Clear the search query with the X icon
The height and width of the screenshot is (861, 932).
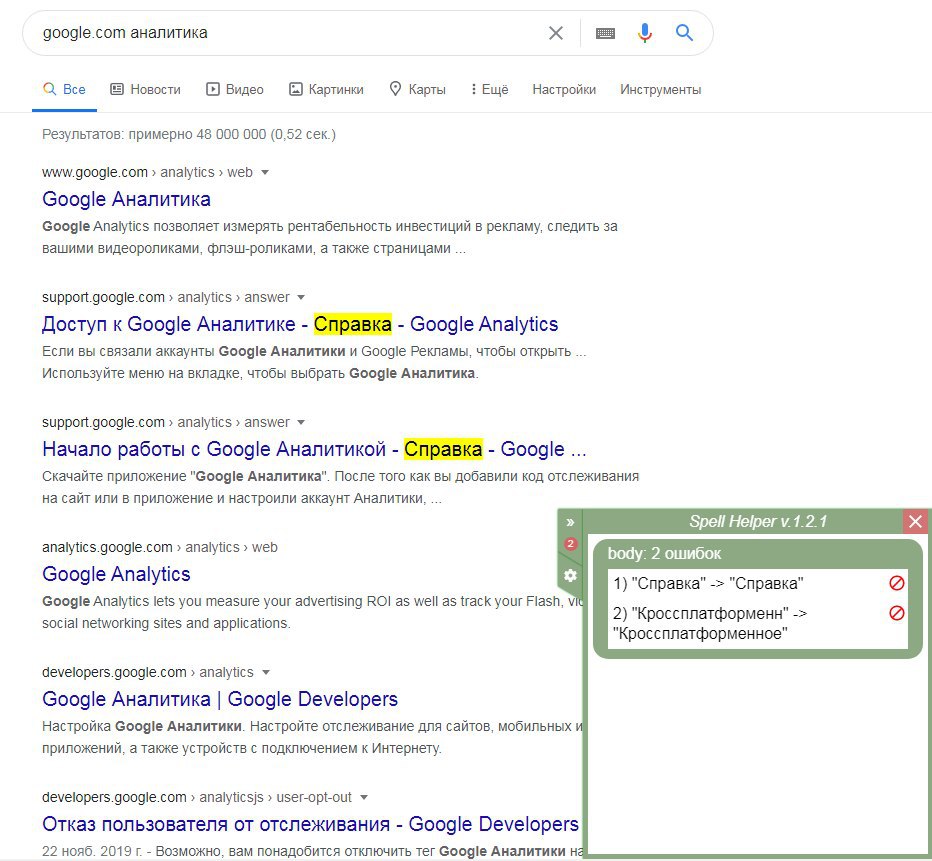555,33
